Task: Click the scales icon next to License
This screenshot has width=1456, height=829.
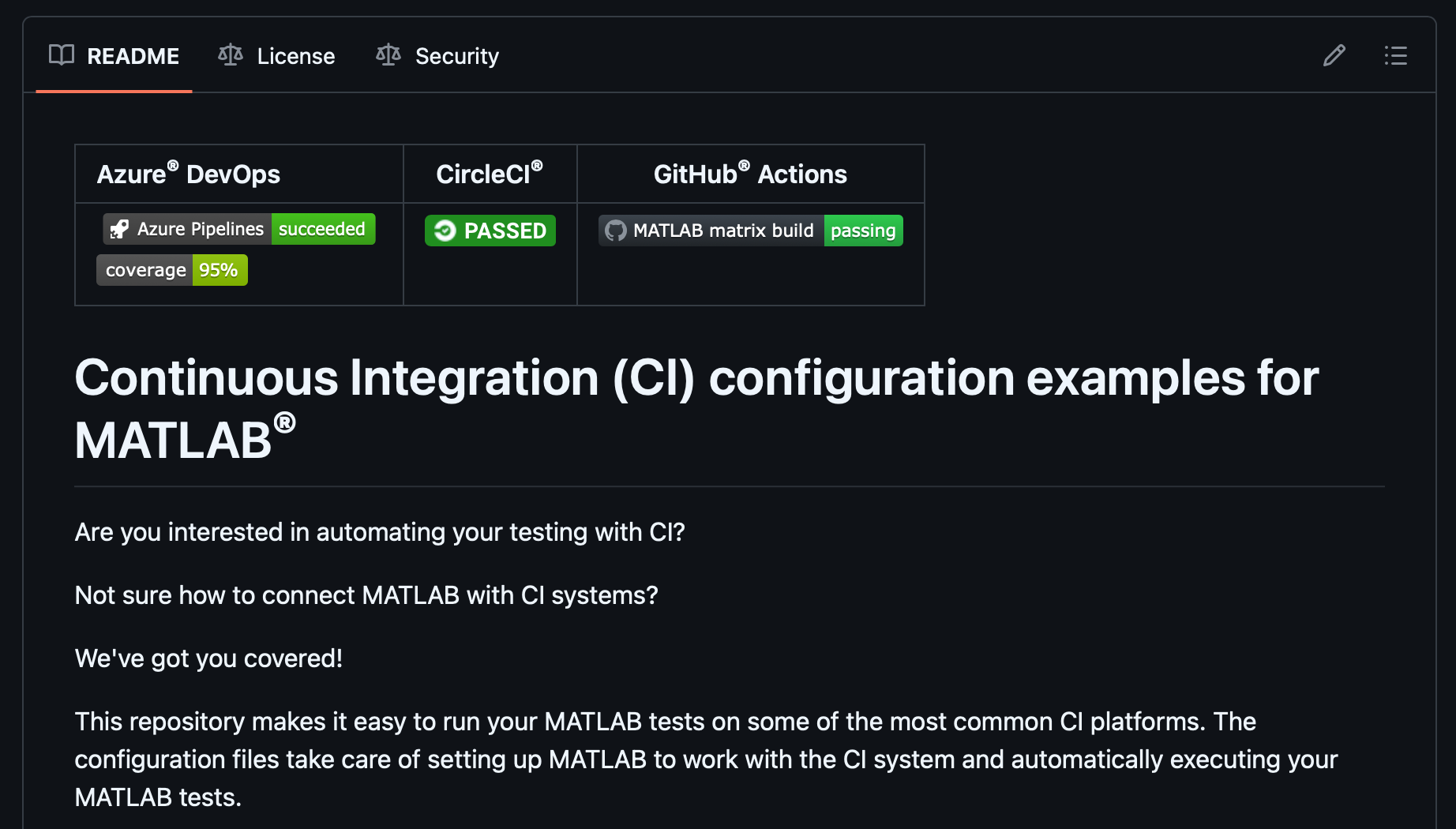Action: pos(231,55)
